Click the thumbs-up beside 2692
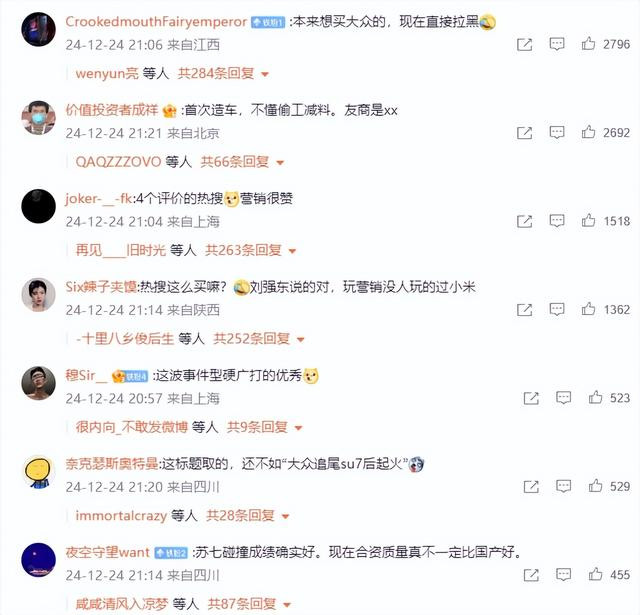Viewport: 640px width, 615px height. click(x=588, y=132)
